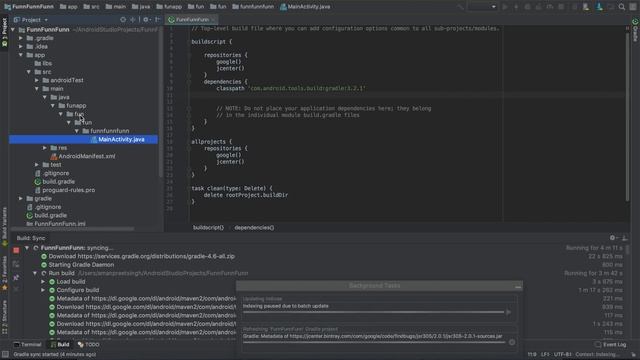
Task: Collapse the Run build node
Action: (x=35, y=273)
